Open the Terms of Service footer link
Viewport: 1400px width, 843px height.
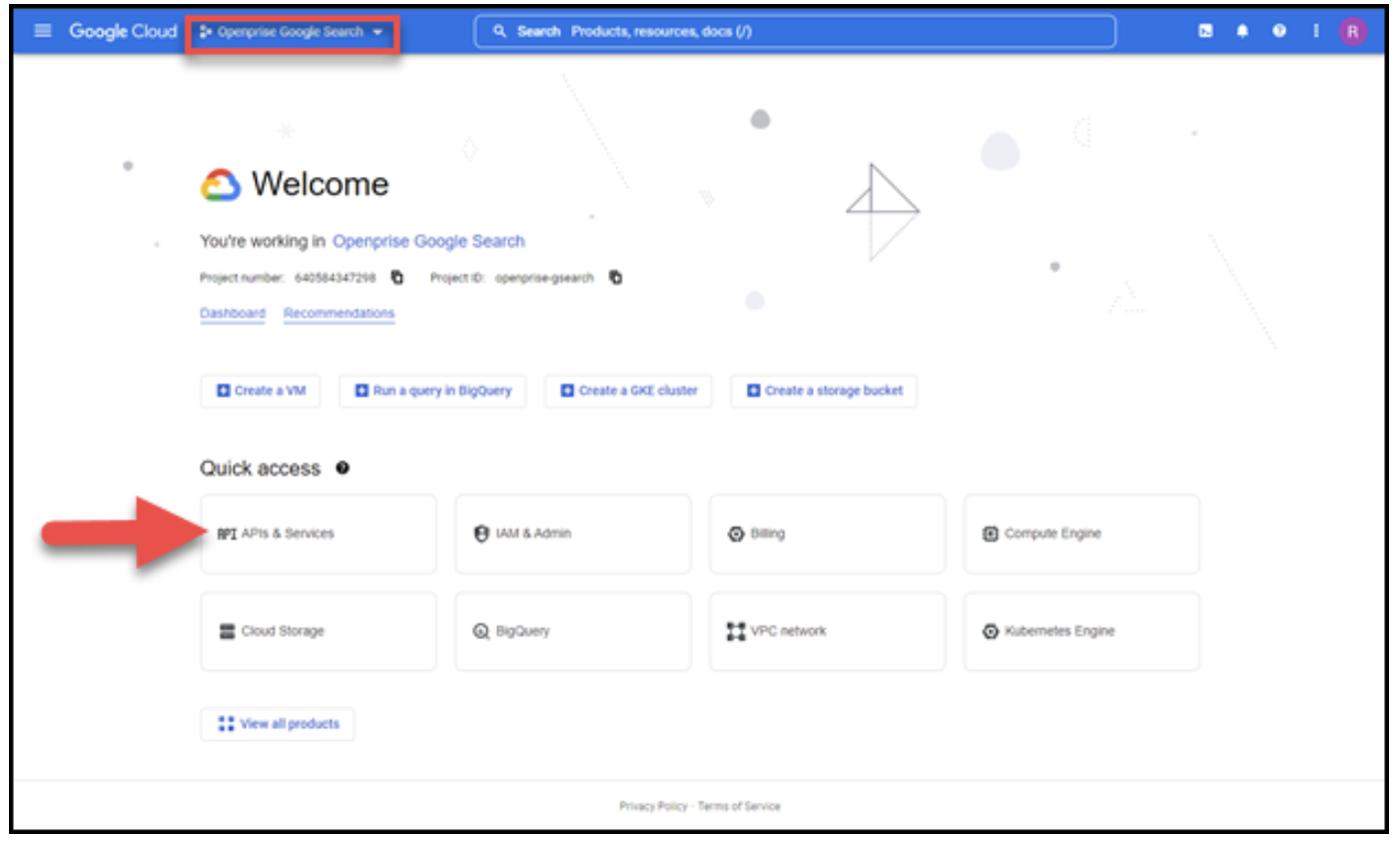point(739,806)
